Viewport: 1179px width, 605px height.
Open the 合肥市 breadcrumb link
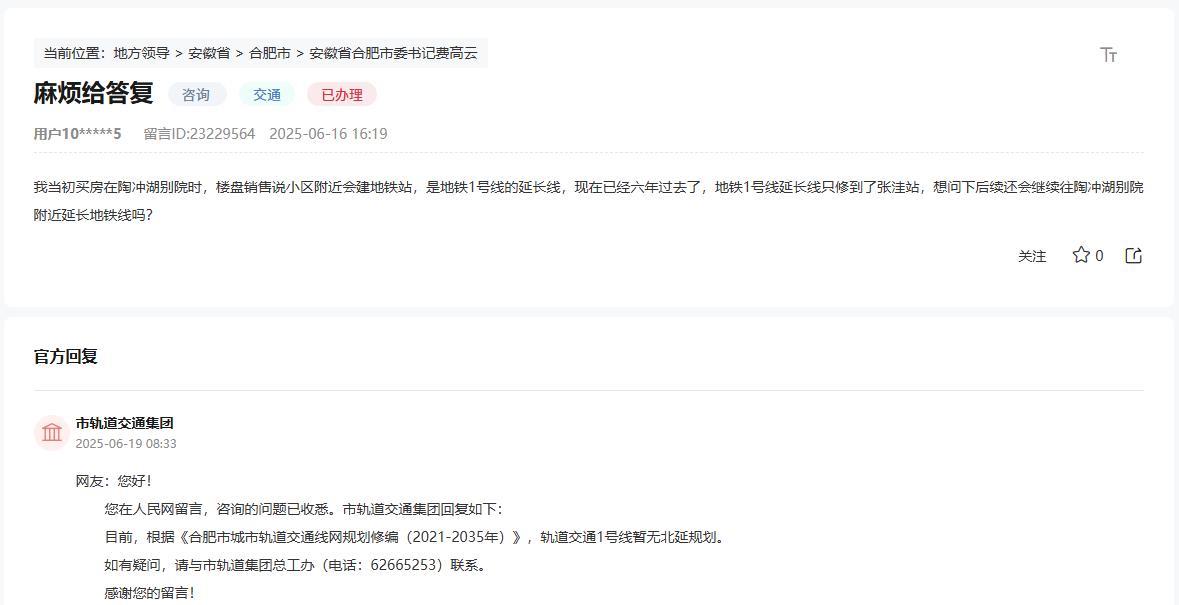click(x=270, y=53)
